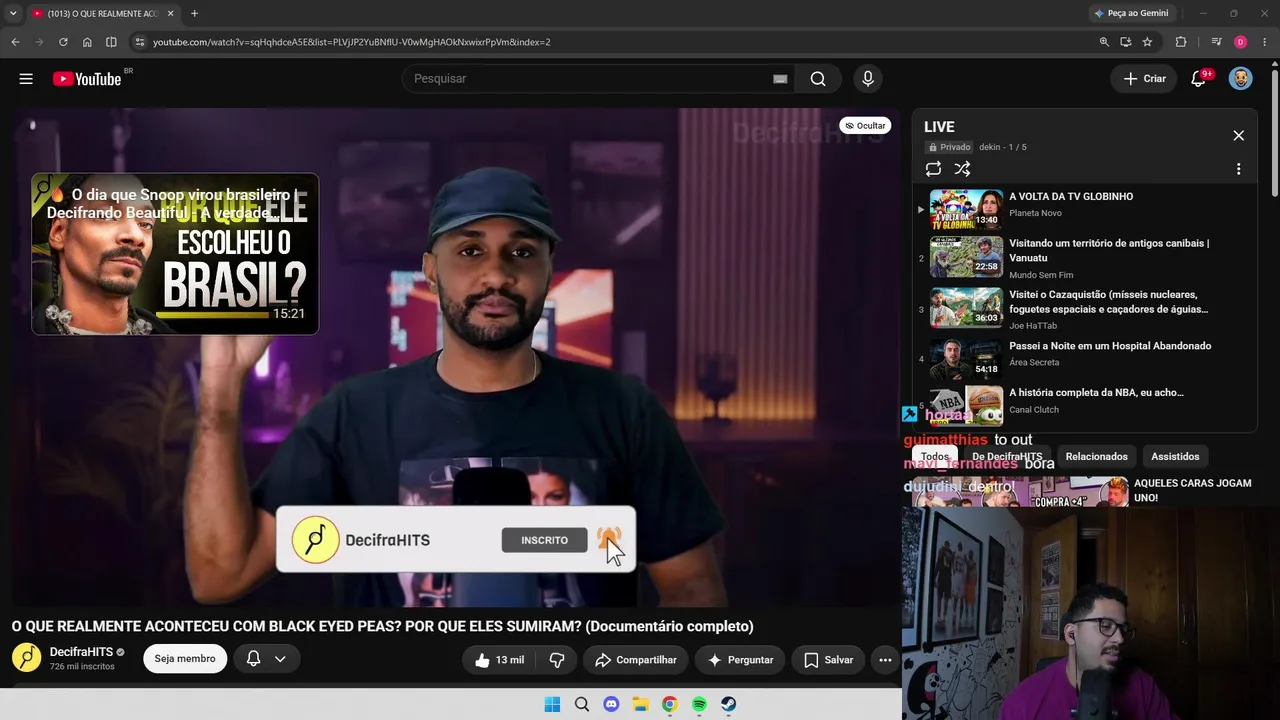Click the search magnifier button
This screenshot has width=1280, height=720.
[818, 79]
